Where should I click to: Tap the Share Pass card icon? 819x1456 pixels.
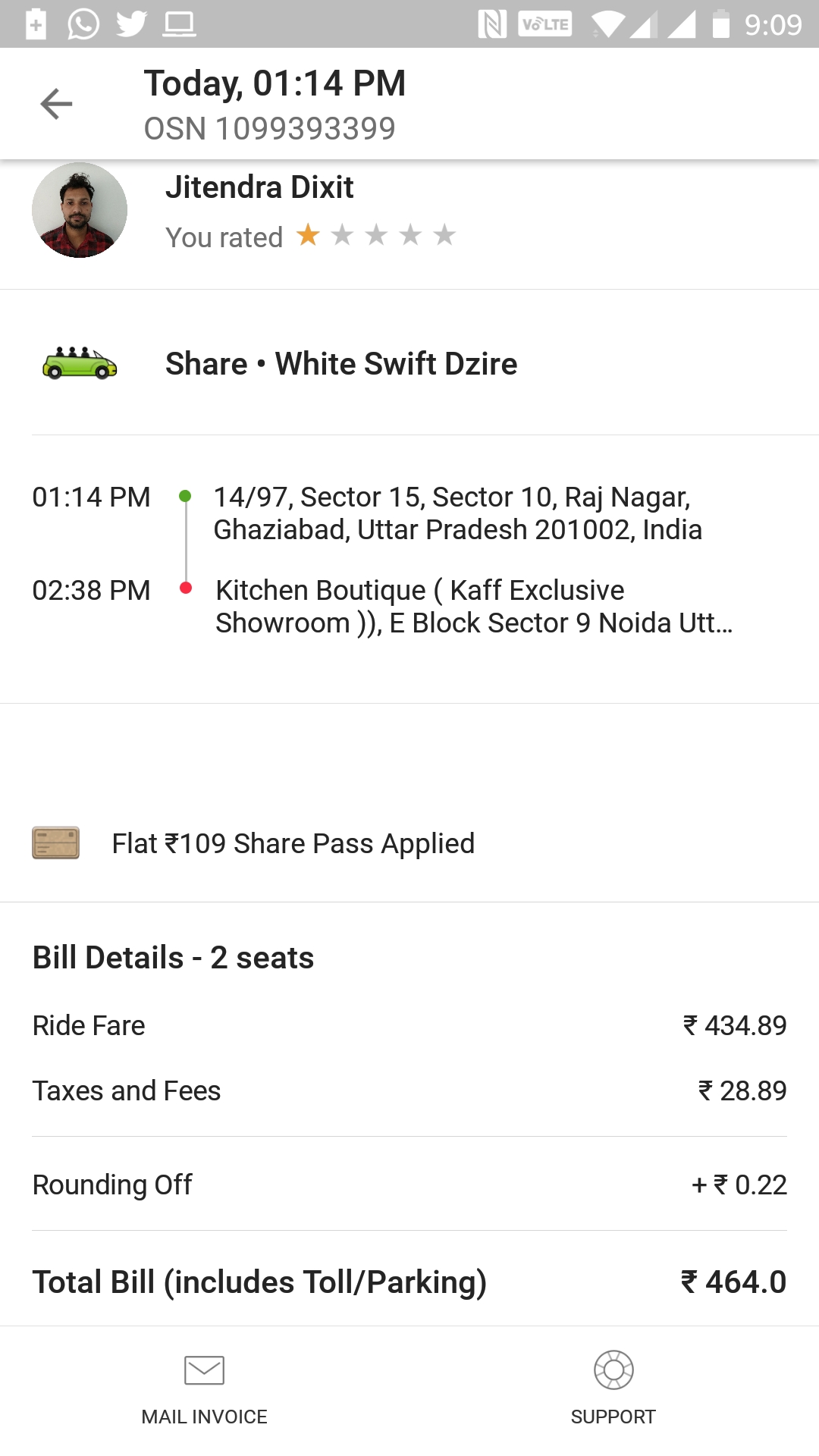55,843
